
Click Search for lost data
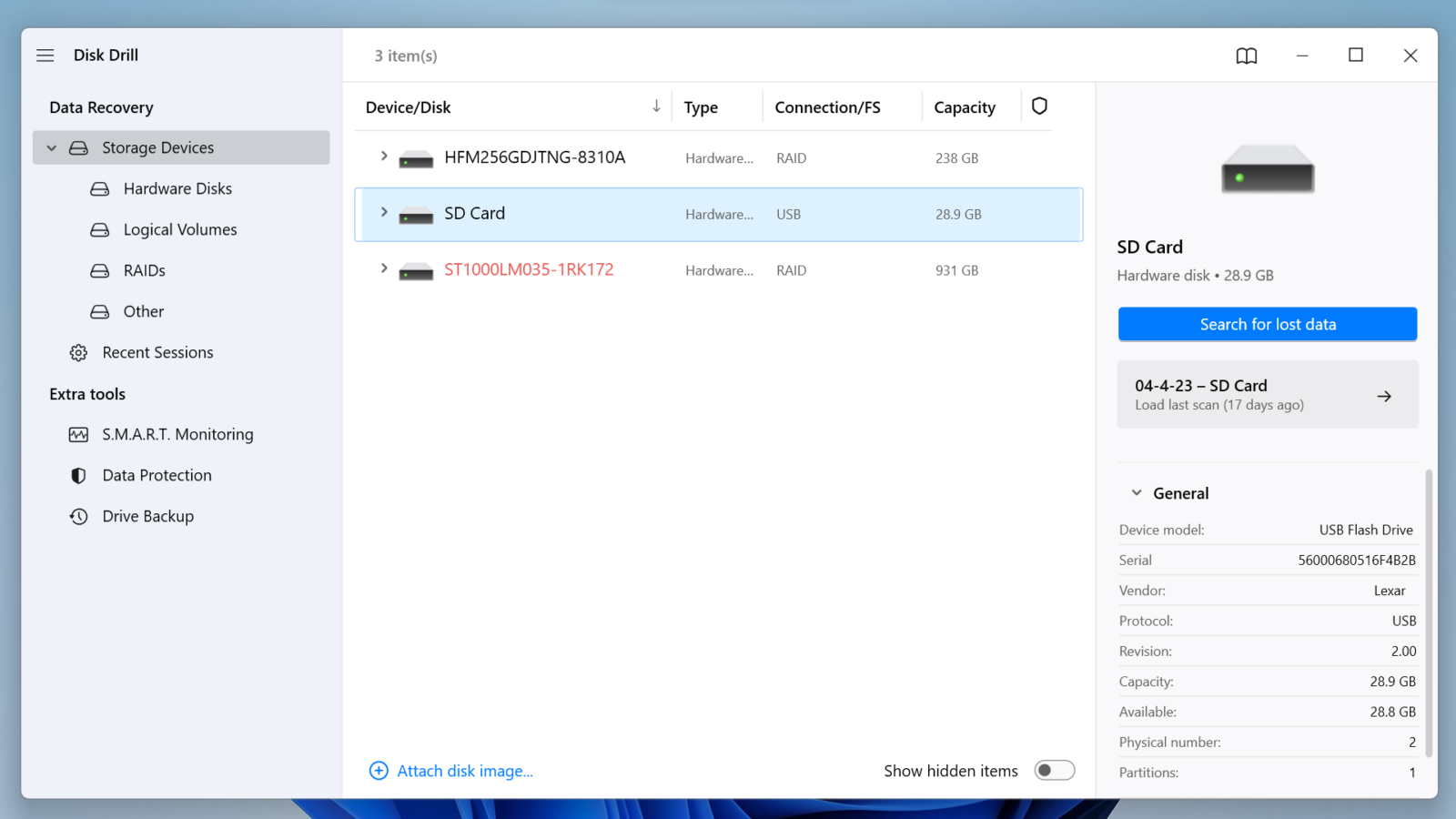[x=1267, y=324]
